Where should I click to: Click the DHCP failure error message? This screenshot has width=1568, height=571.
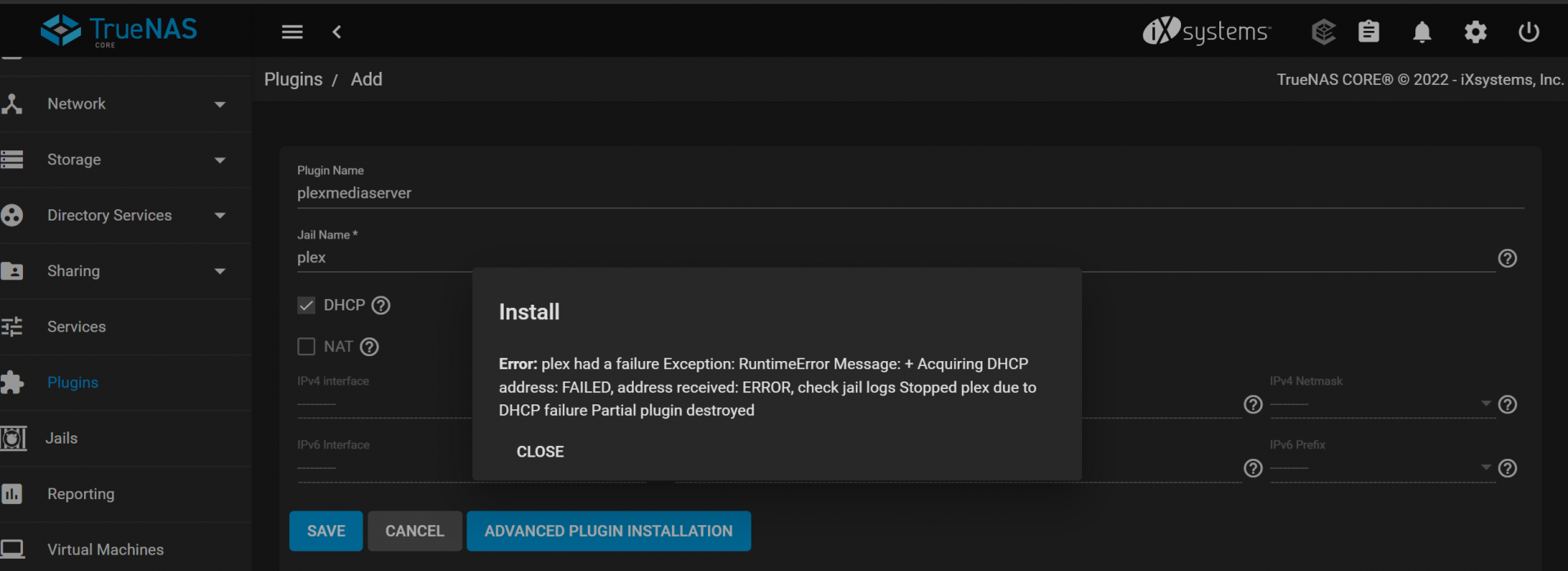(768, 387)
